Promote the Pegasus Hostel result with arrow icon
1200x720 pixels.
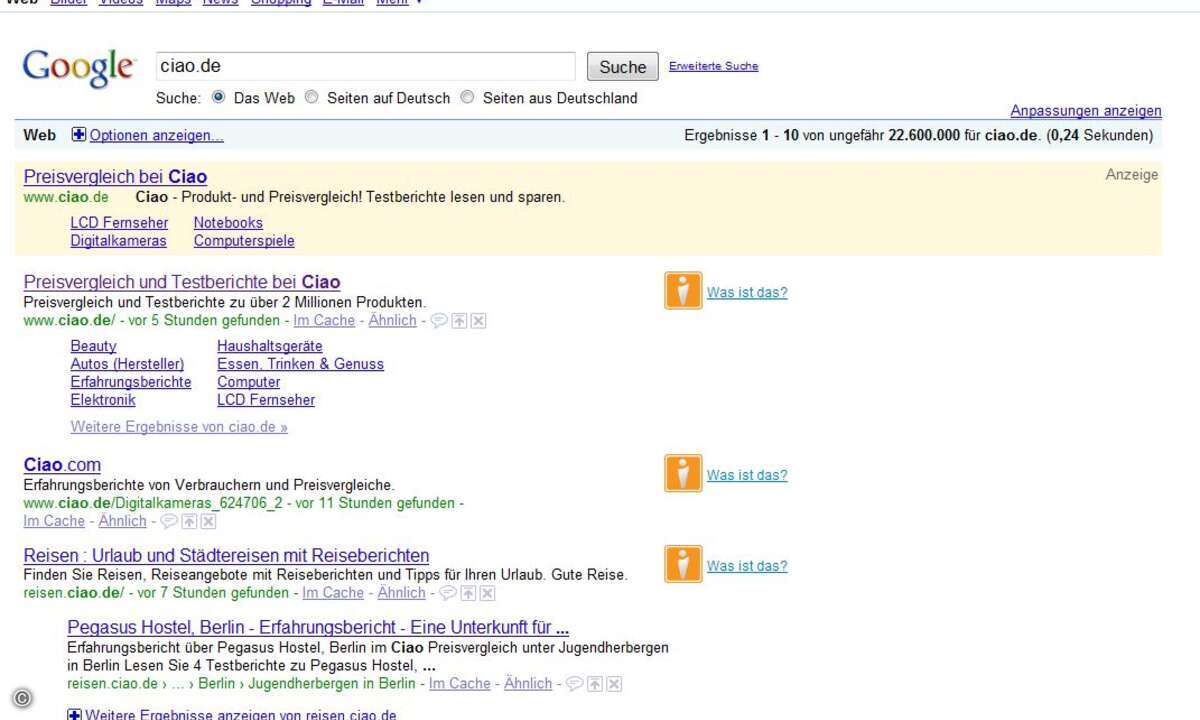tap(595, 684)
